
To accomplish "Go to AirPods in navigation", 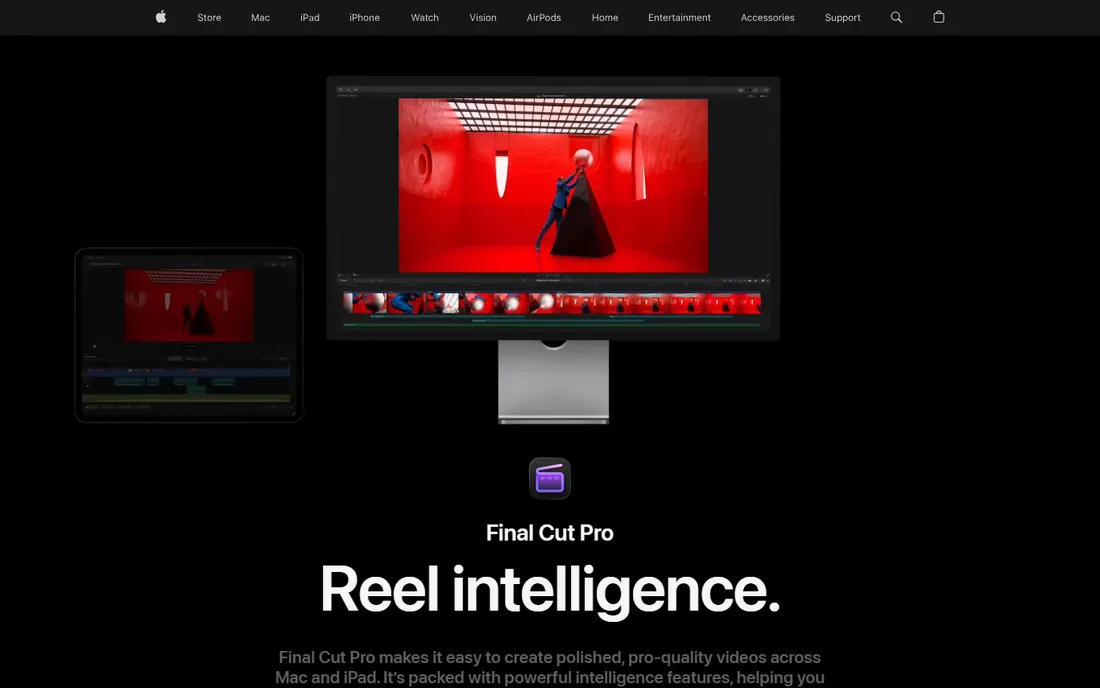I will click(544, 18).
